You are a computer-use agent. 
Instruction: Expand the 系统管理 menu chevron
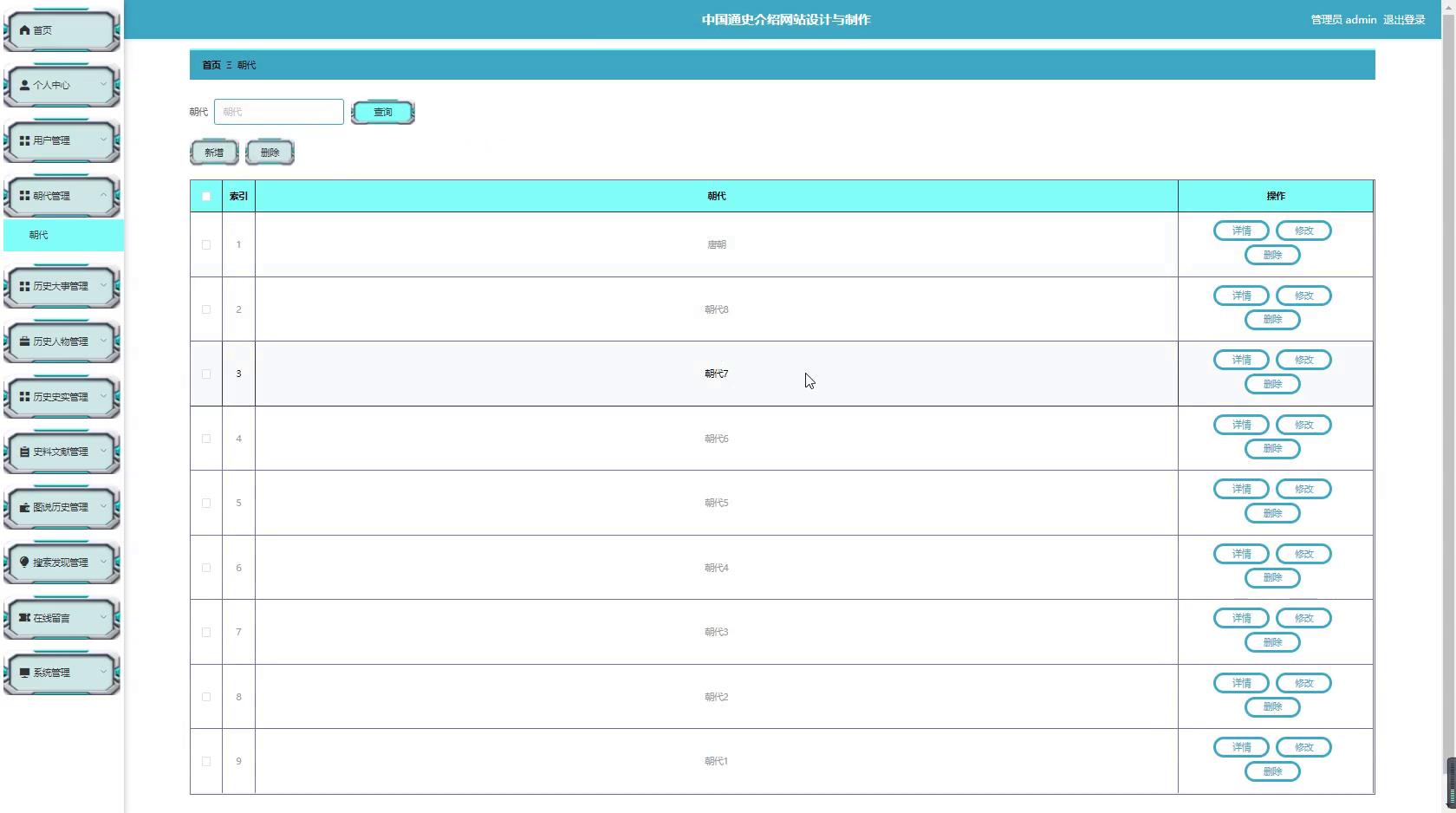click(x=103, y=673)
